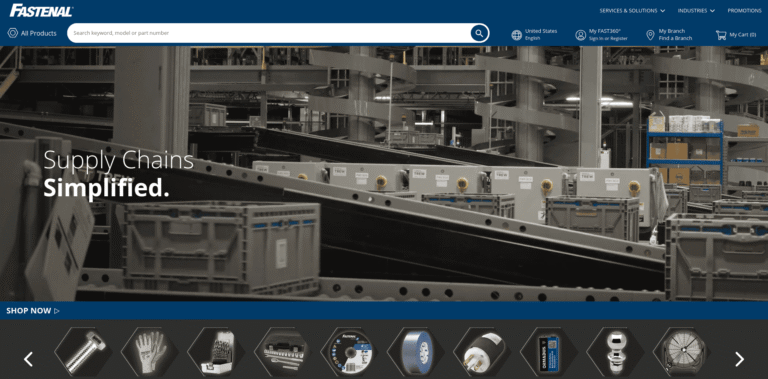Viewport: 768px width, 379px height.
Task: Open the shopping cart icon
Action: coord(720,35)
